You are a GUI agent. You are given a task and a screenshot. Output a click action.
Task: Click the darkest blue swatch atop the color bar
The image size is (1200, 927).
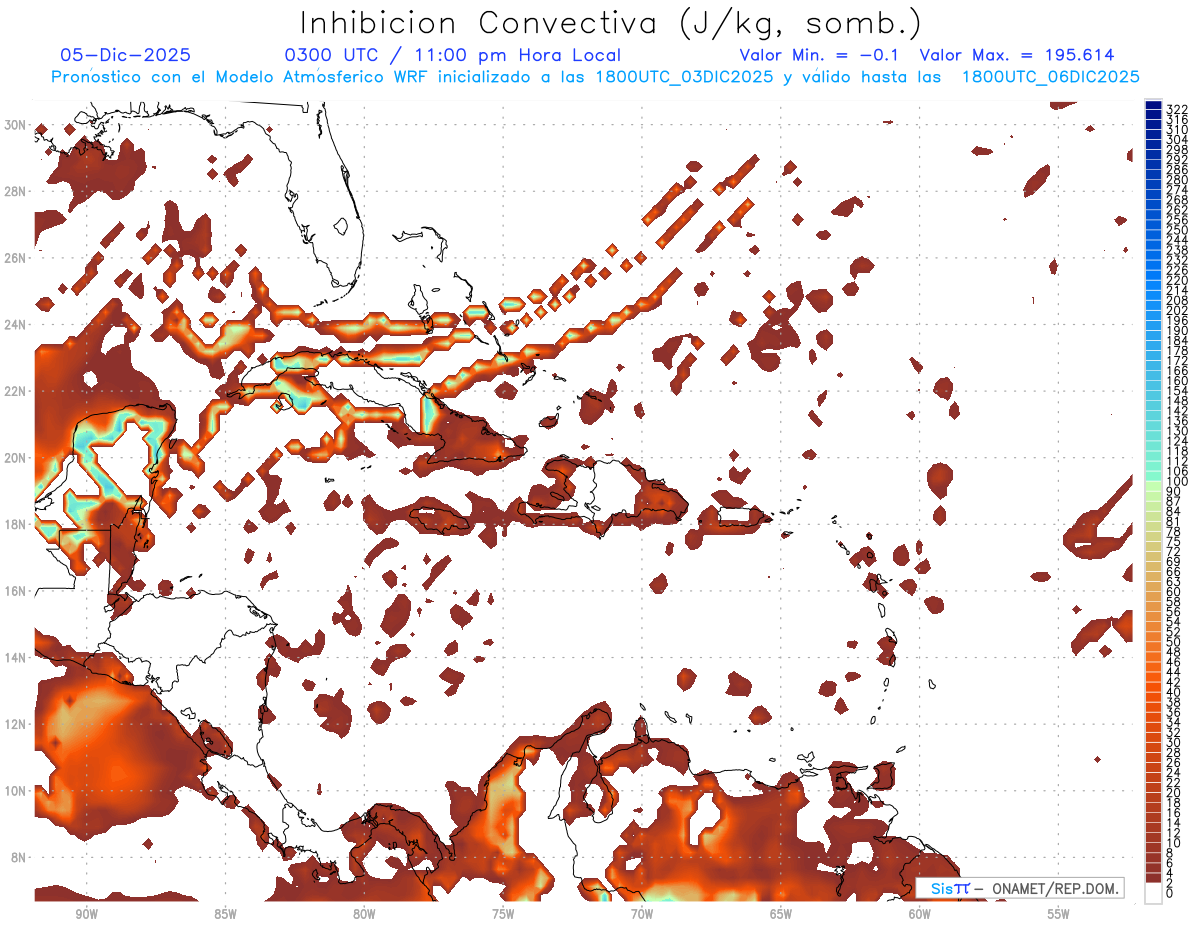point(1154,104)
